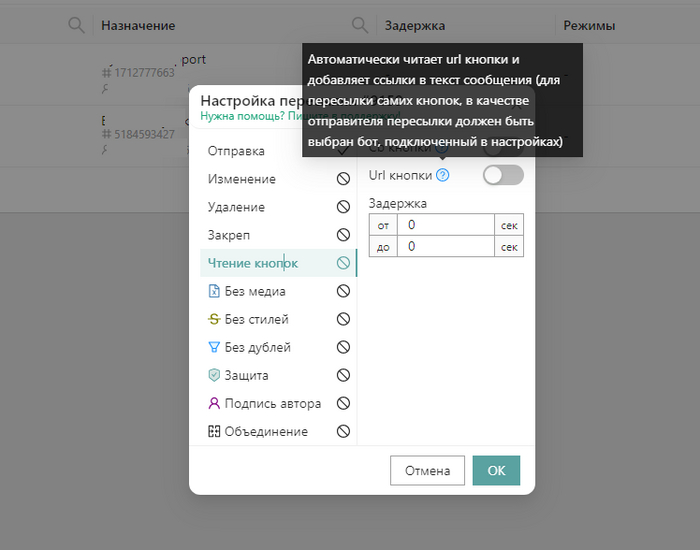Viewport: 700px width, 550px height.
Task: Click the help icon beside Url кнопки
Action: (443, 175)
